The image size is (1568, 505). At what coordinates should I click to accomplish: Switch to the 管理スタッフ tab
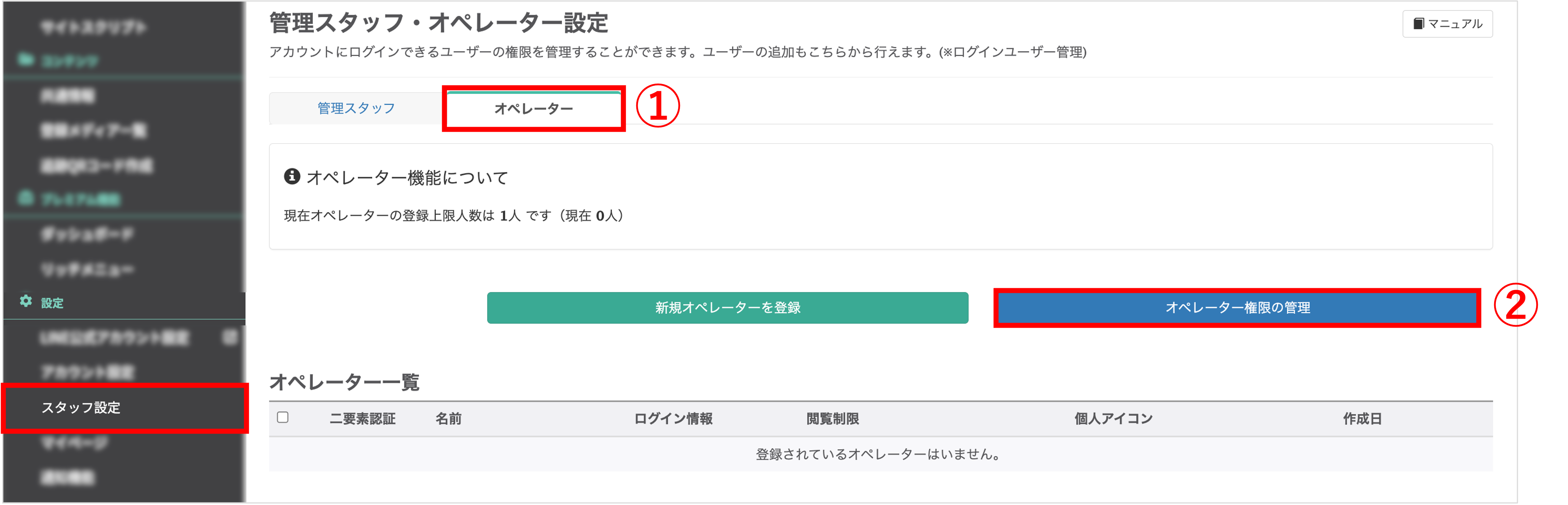tap(356, 108)
